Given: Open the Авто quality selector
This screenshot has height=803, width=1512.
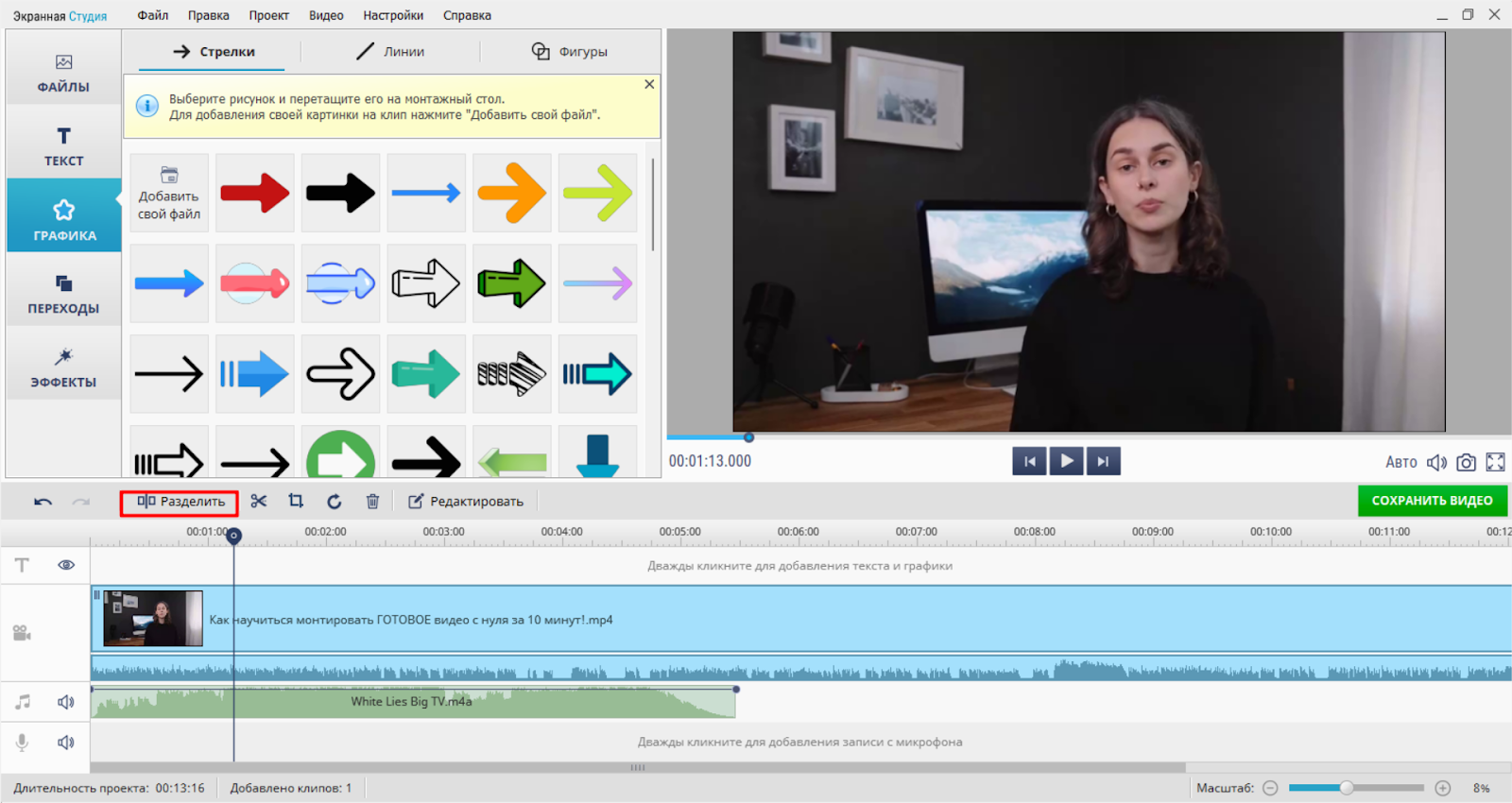Looking at the screenshot, I should tap(1401, 462).
